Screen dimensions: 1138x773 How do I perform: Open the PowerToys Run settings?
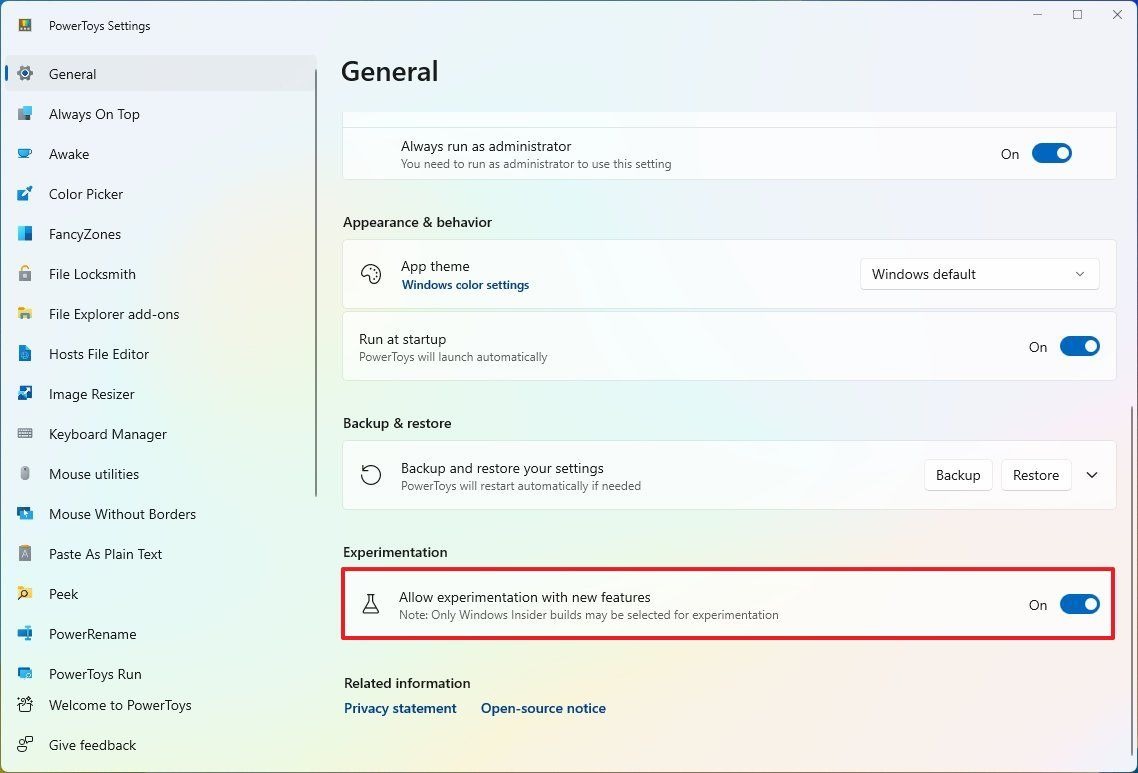coord(160,674)
